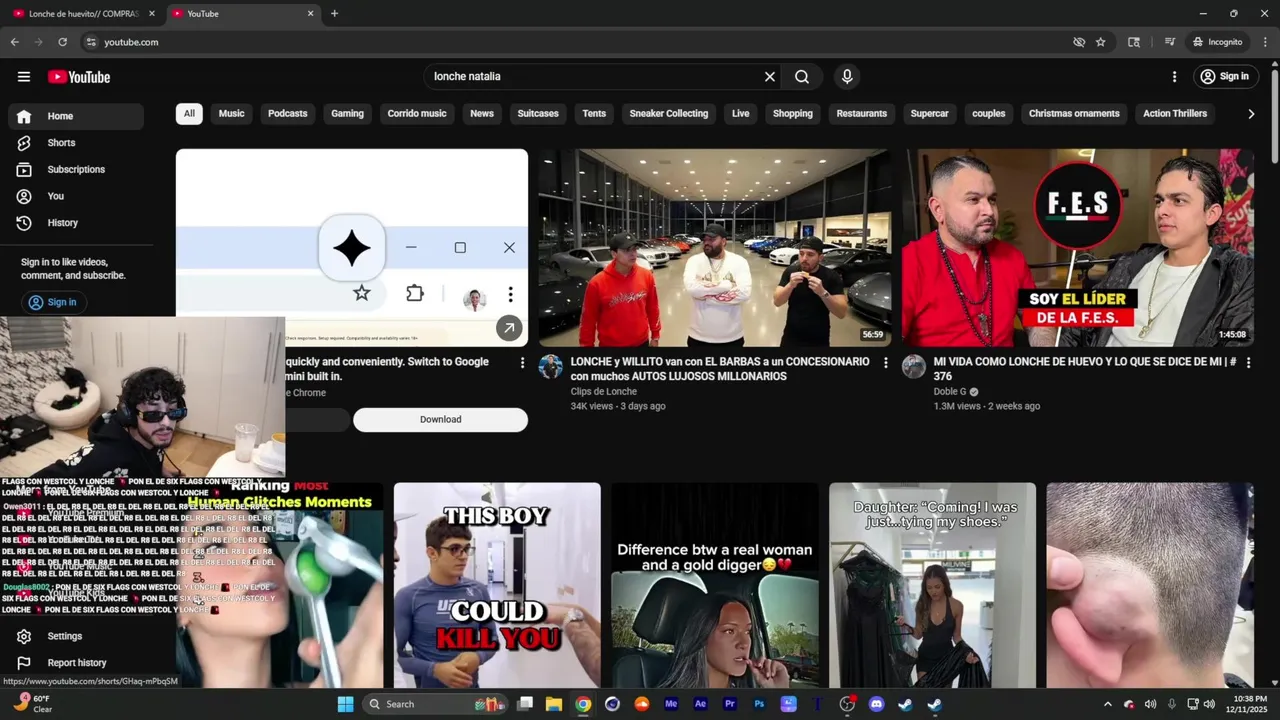
Task: Click the sidebar Sign in button
Action: point(53,302)
